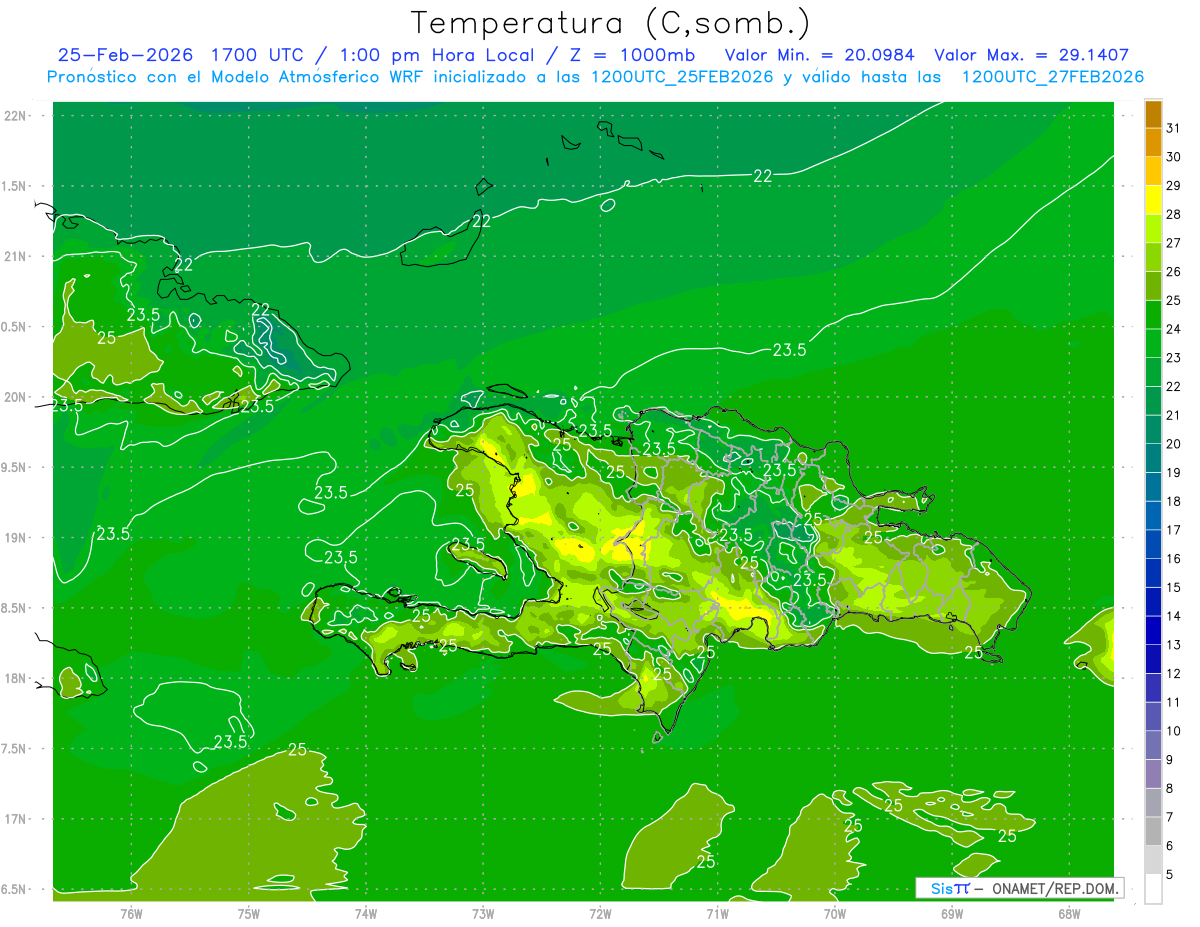Click the 'Valor Min. = 20.0984' value

click(x=820, y=55)
